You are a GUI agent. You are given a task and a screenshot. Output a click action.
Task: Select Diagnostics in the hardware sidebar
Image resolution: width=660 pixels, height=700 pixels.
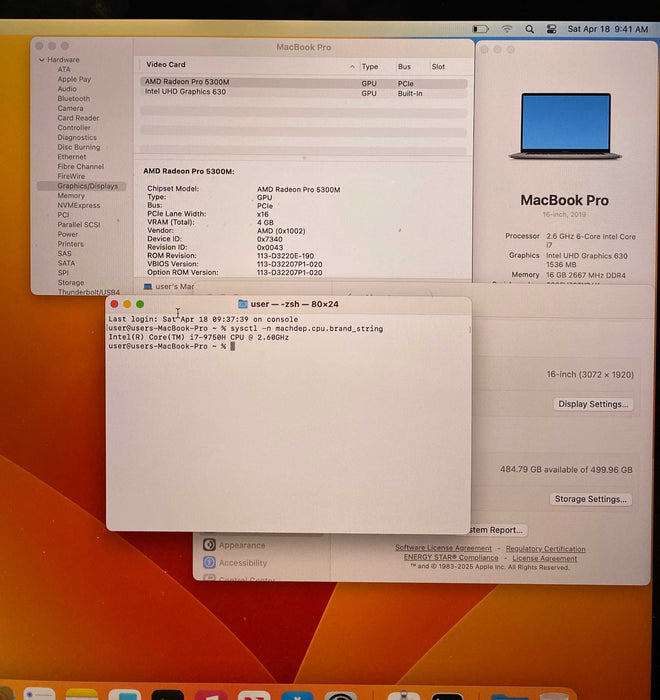coord(77,138)
